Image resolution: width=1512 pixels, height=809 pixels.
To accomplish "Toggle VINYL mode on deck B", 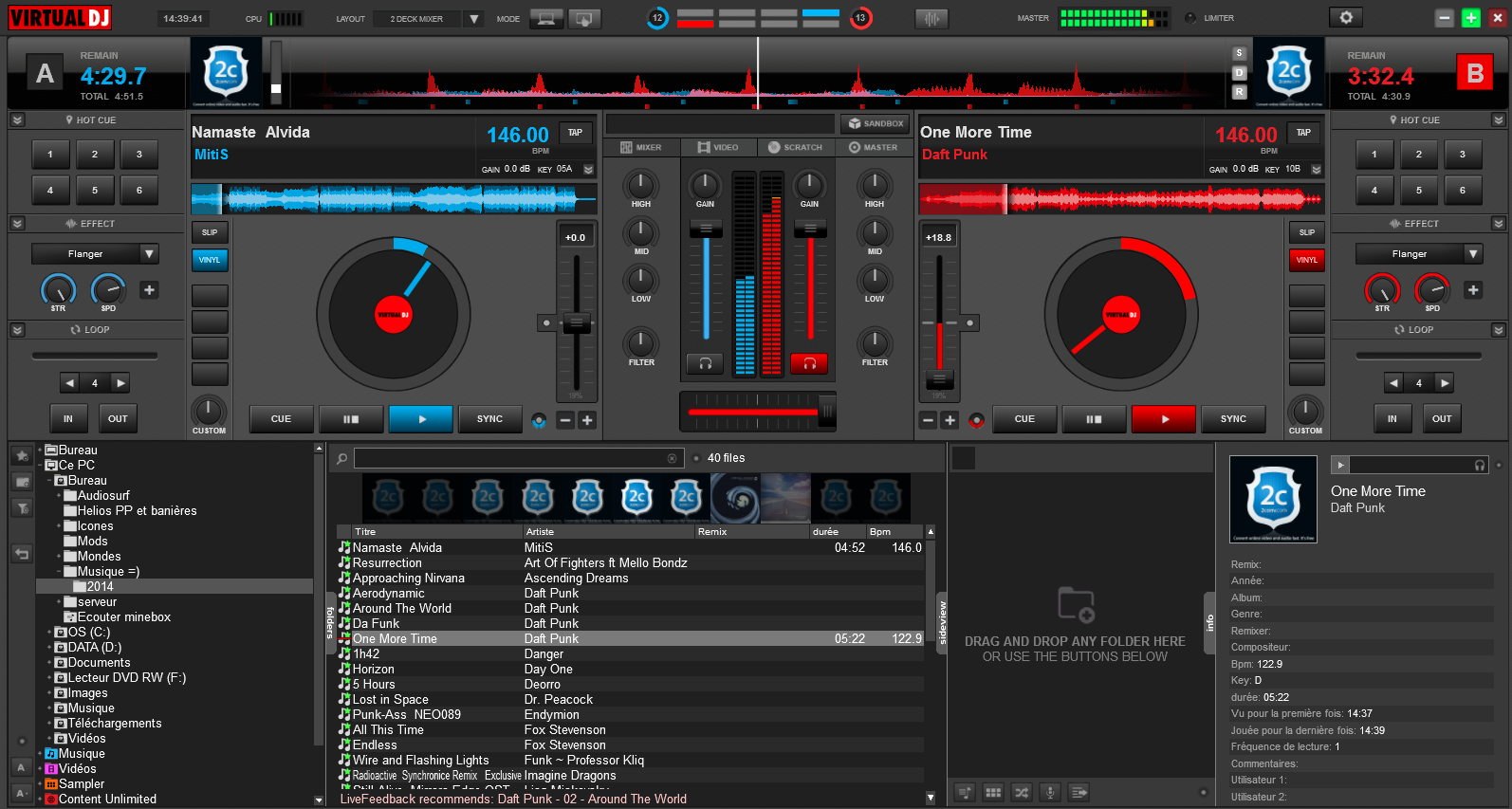I will point(1306,259).
